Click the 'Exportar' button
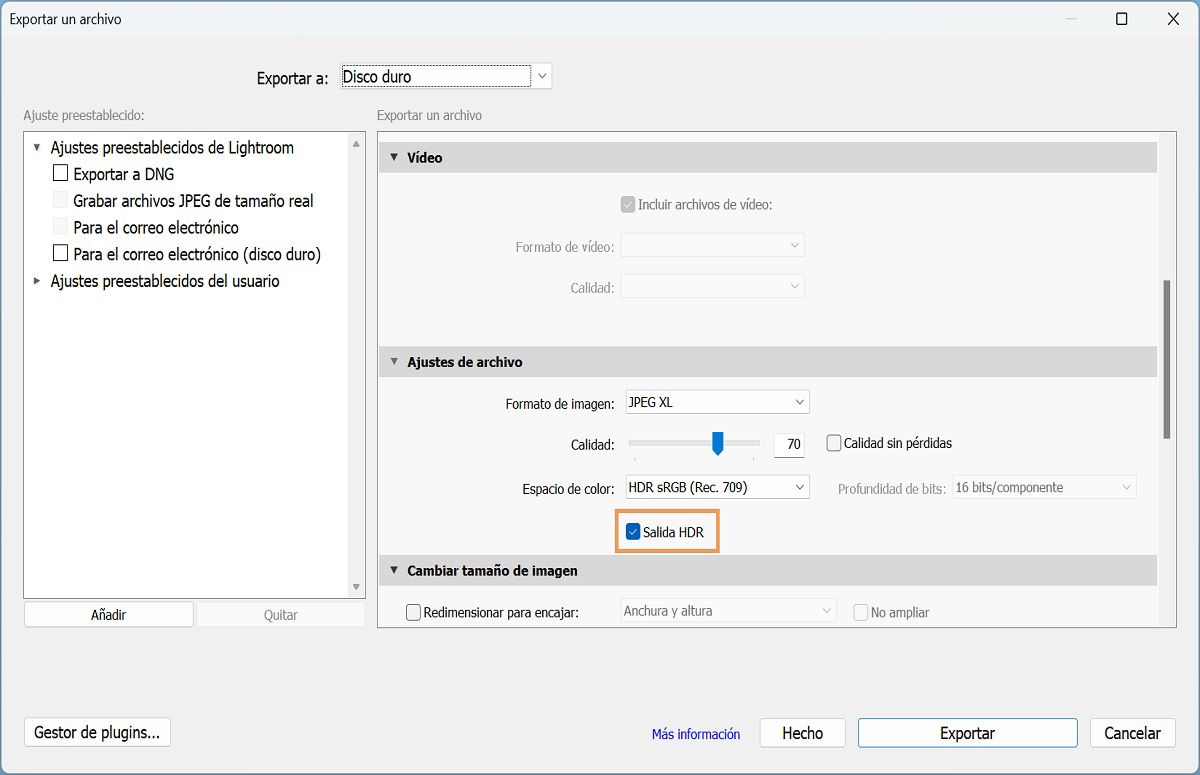Viewport: 1200px width, 775px height. click(x=966, y=732)
